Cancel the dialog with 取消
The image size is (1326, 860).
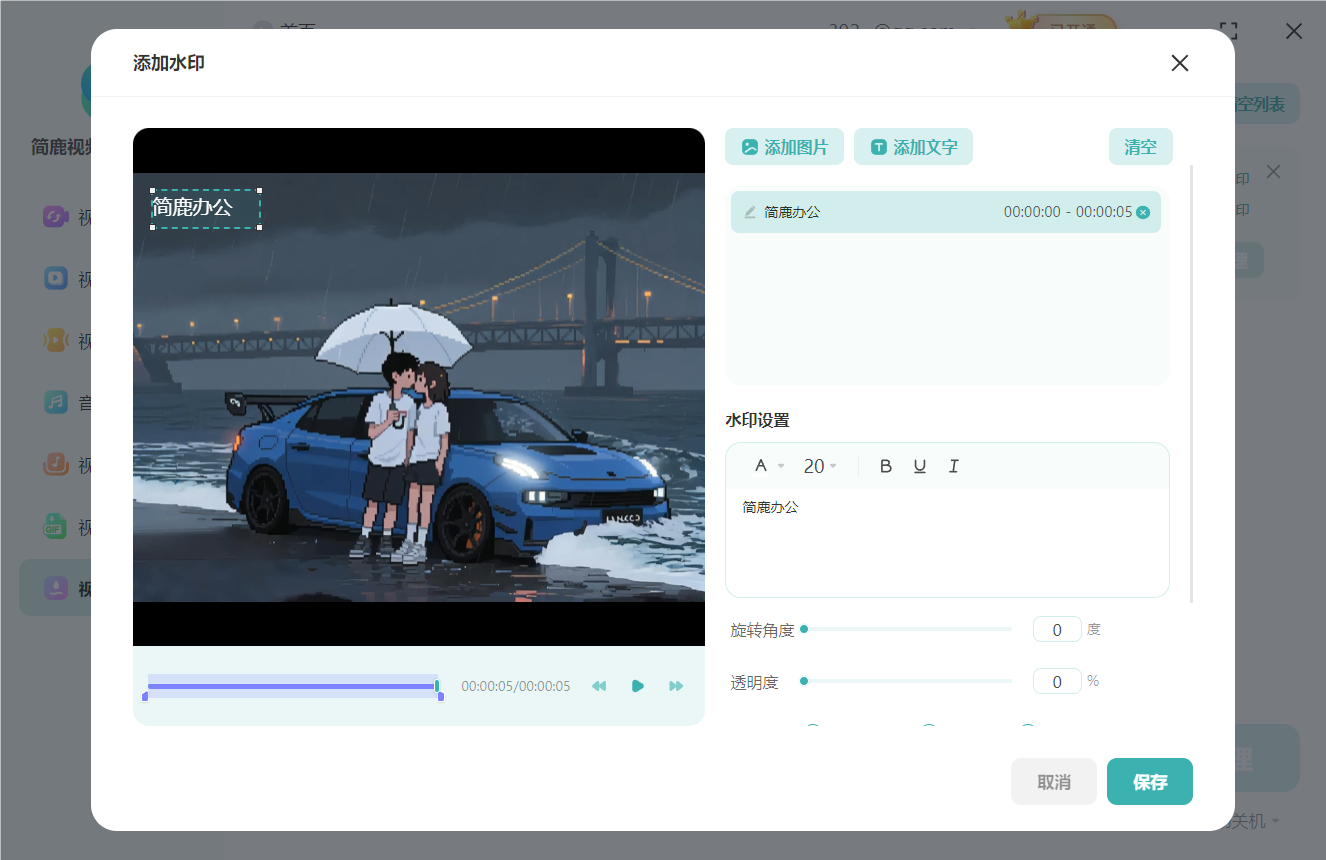(1053, 782)
